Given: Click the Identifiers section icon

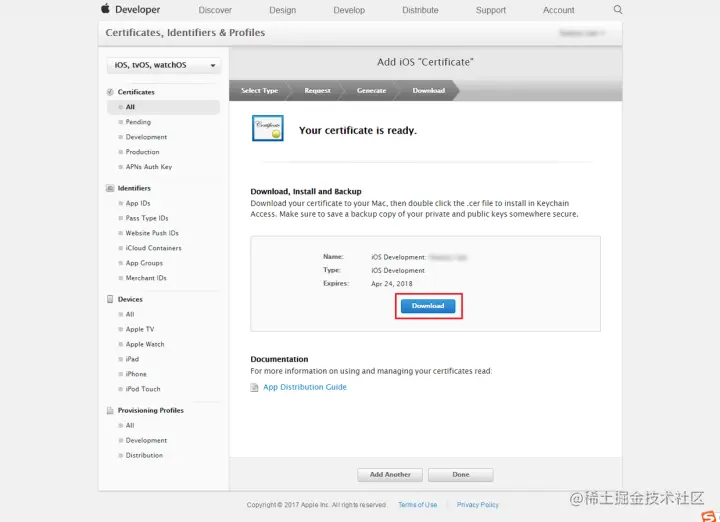Looking at the screenshot, I should [x=110, y=188].
